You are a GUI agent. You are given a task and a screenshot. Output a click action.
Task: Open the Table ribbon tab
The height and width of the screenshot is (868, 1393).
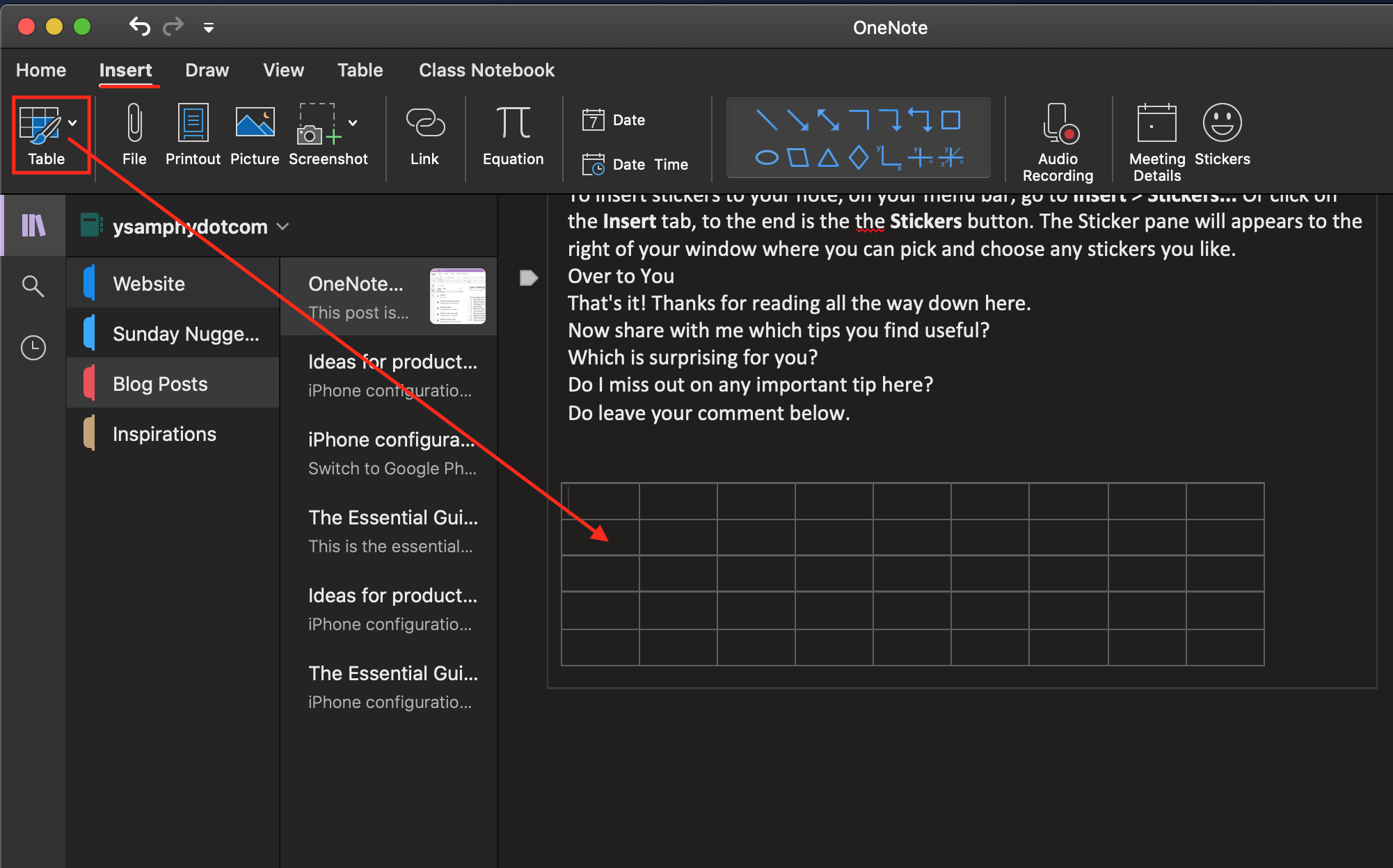point(360,70)
